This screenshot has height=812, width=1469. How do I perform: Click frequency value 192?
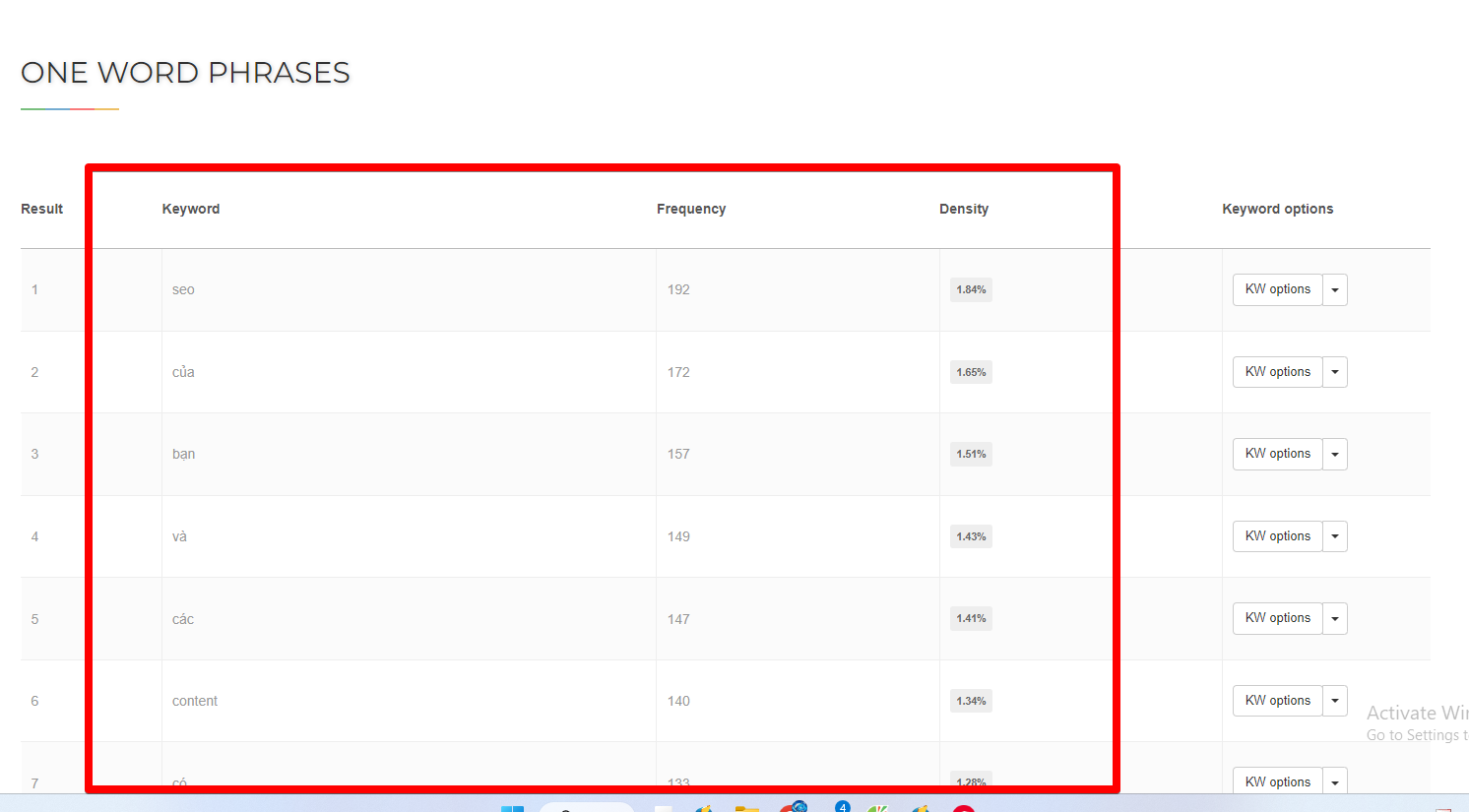click(x=678, y=289)
